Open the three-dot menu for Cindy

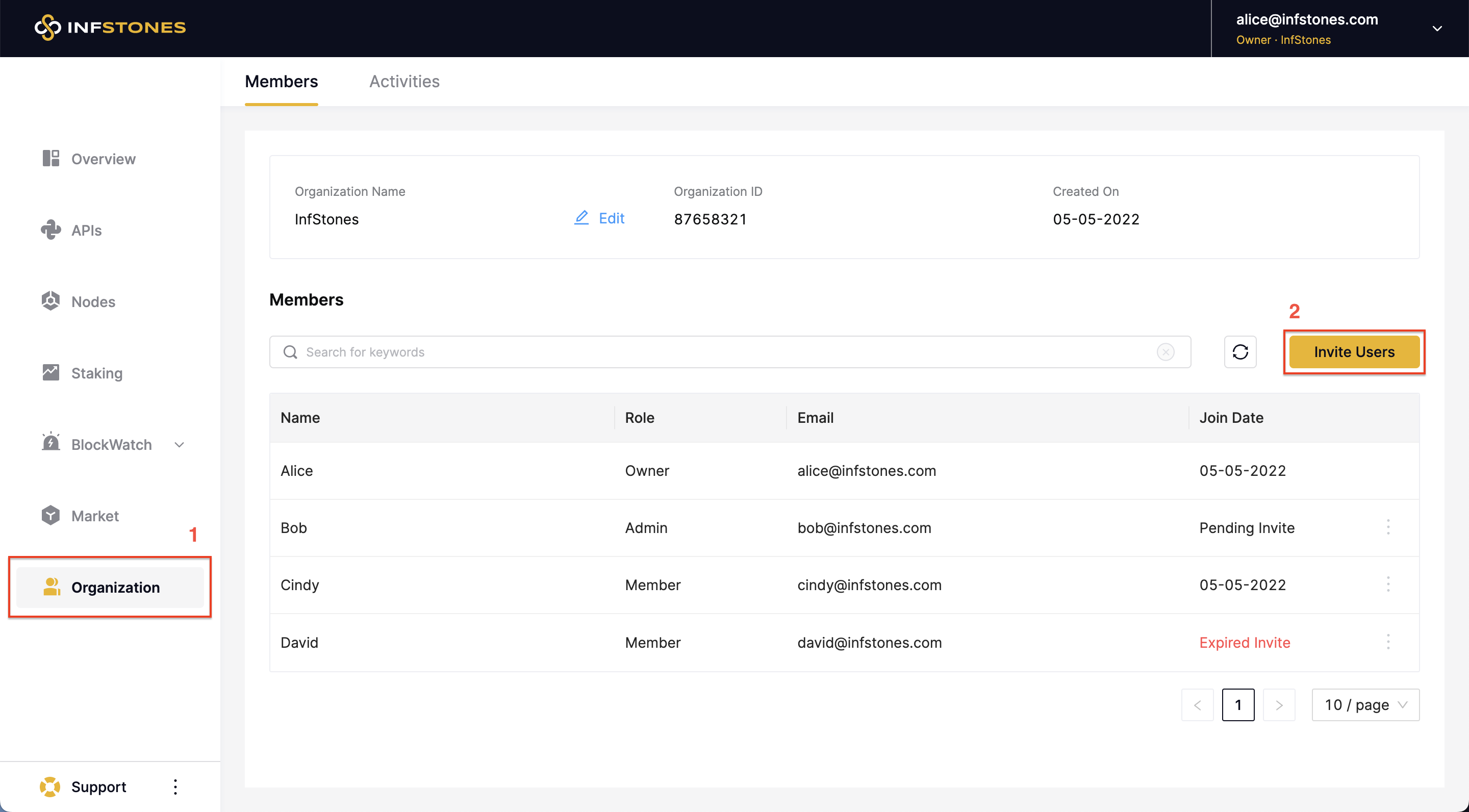pyautogui.click(x=1387, y=584)
